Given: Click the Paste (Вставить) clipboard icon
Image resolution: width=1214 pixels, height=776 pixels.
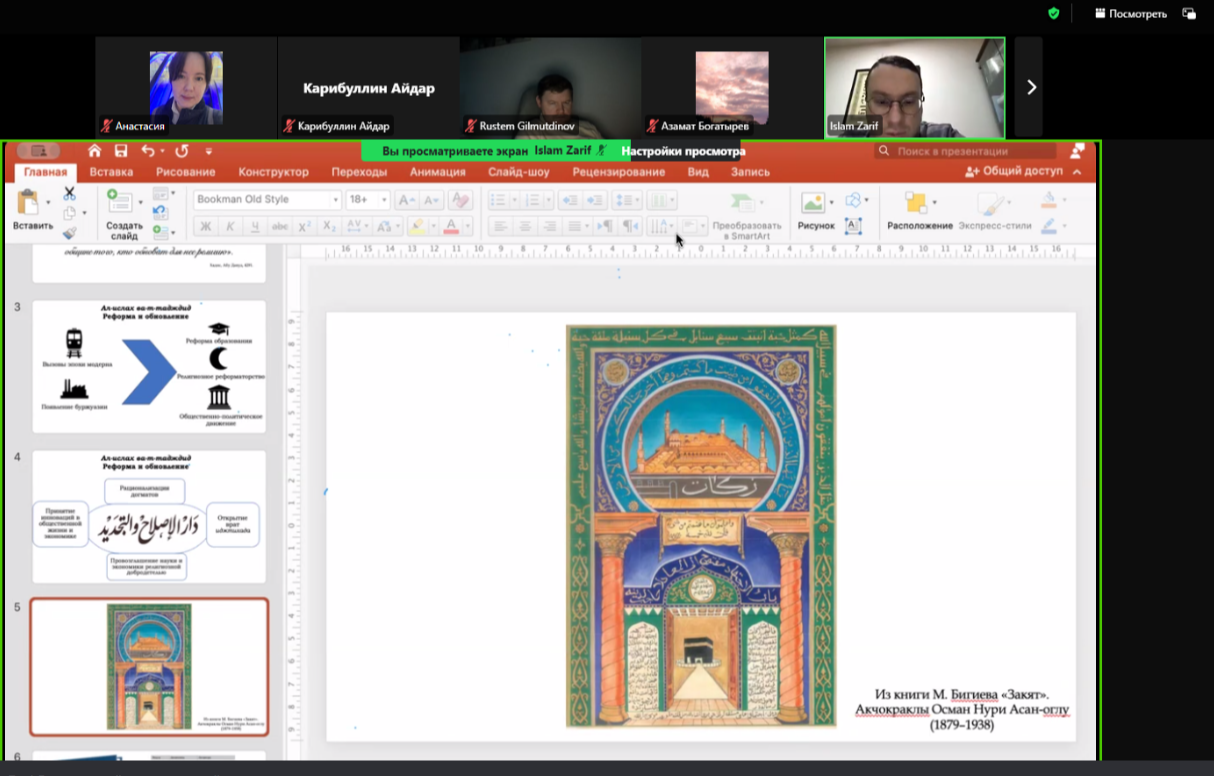Looking at the screenshot, I should pyautogui.click(x=29, y=202).
